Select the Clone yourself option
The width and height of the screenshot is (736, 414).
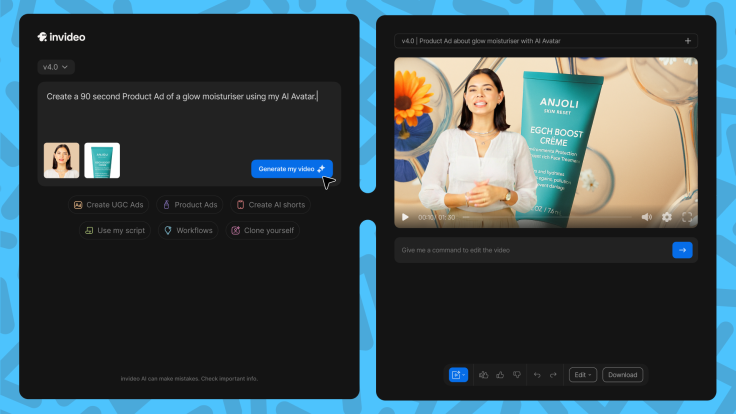pyautogui.click(x=263, y=230)
